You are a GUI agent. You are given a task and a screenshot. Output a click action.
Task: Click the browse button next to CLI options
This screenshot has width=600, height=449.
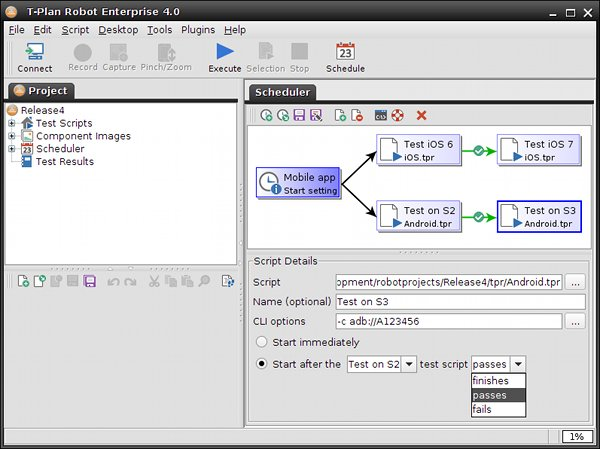[575, 321]
